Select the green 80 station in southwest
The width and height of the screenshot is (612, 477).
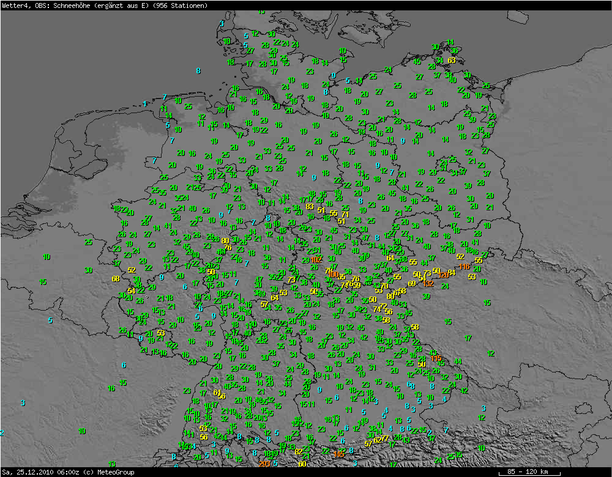point(82,430)
